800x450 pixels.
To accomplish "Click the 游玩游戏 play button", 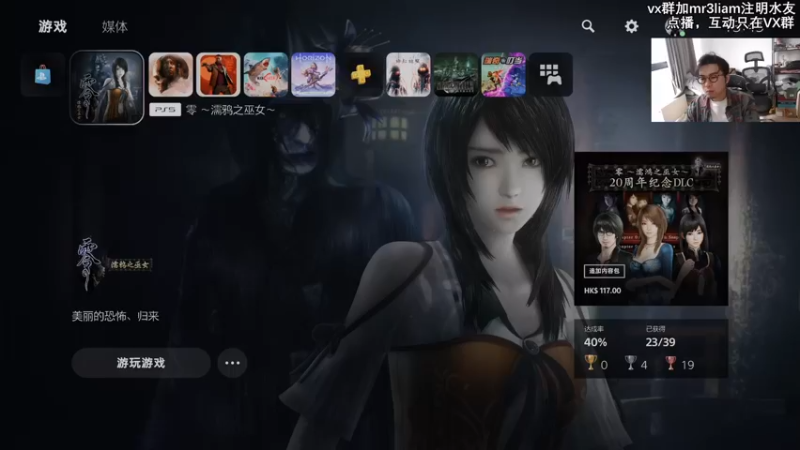I will click(141, 363).
